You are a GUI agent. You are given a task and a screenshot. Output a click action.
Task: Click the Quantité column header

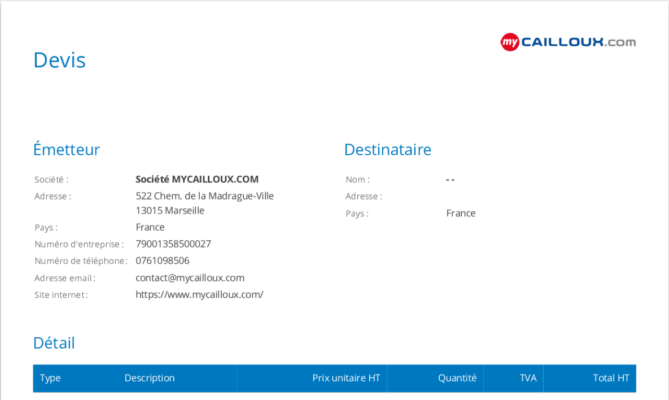pos(457,378)
